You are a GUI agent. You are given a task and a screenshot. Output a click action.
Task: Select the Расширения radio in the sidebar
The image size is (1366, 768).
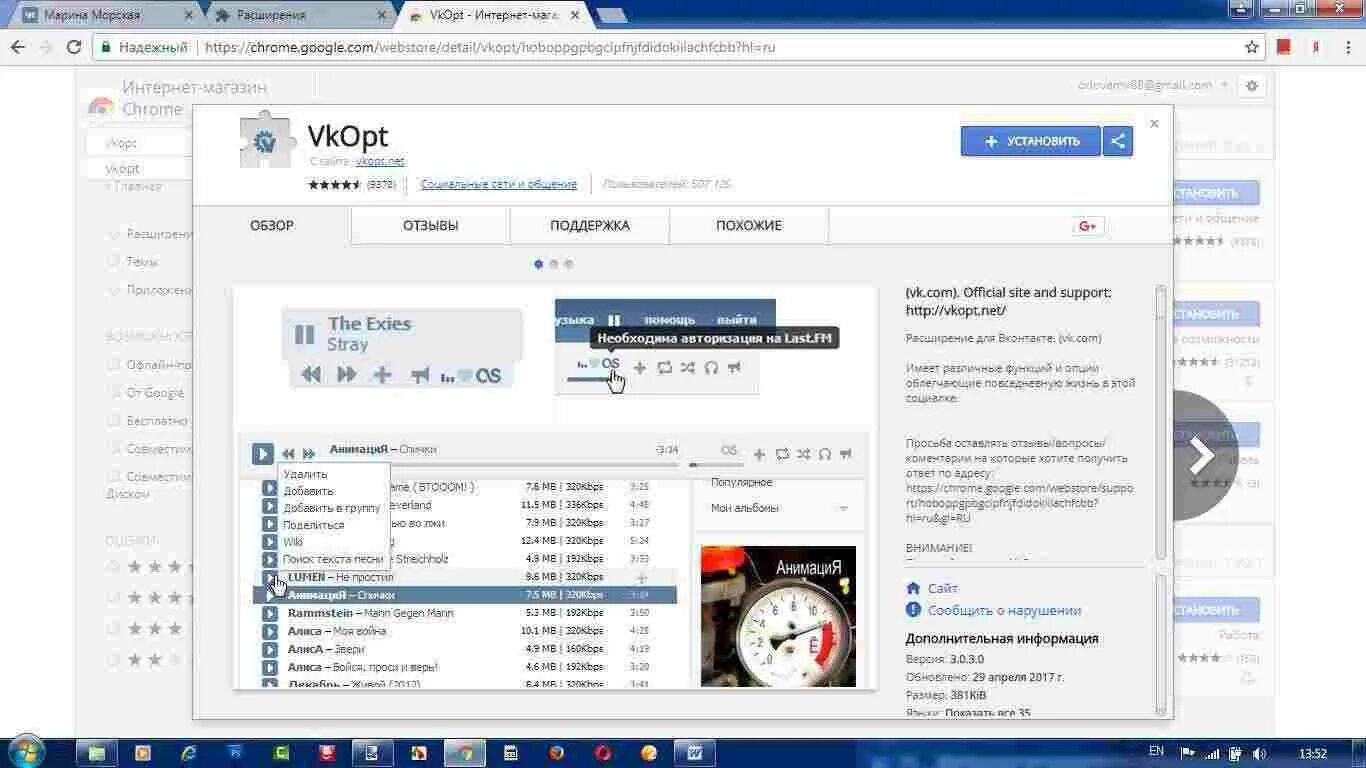coord(113,234)
